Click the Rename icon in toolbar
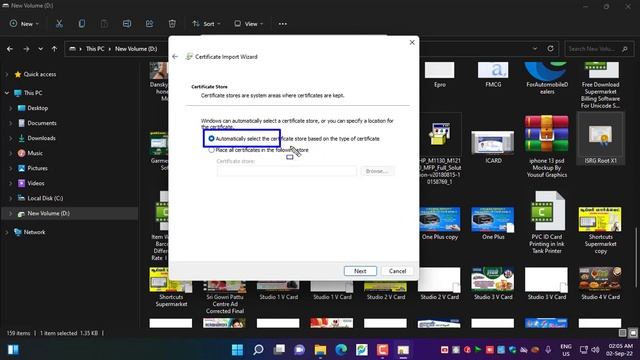640x360 pixels. coord(127,24)
